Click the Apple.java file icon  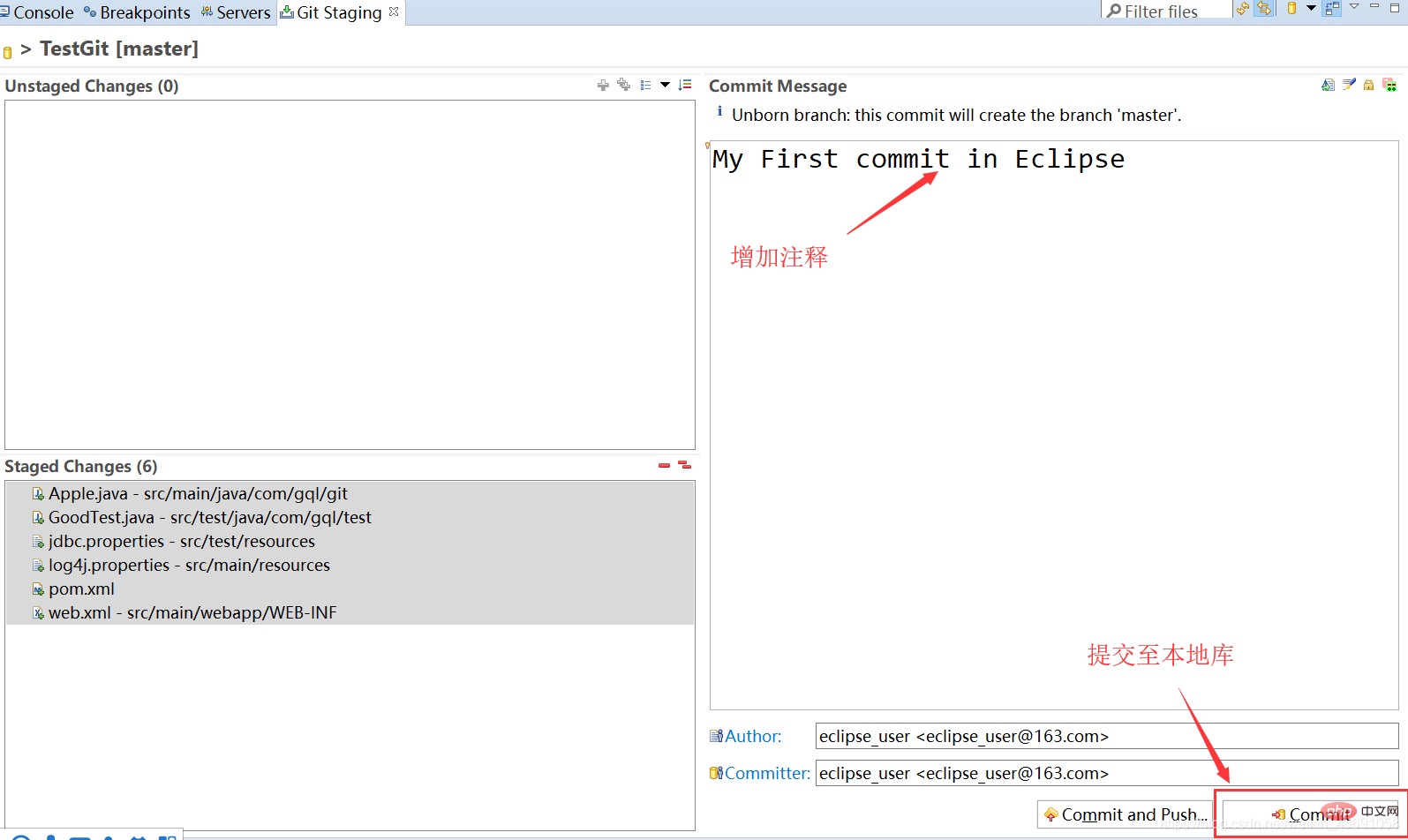(38, 494)
